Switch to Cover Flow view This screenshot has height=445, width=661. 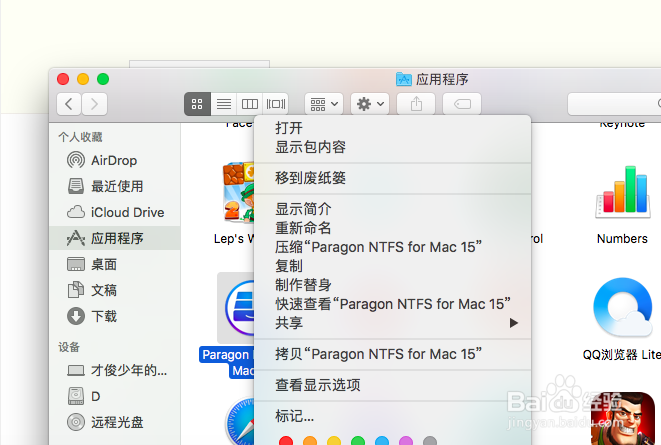(276, 104)
